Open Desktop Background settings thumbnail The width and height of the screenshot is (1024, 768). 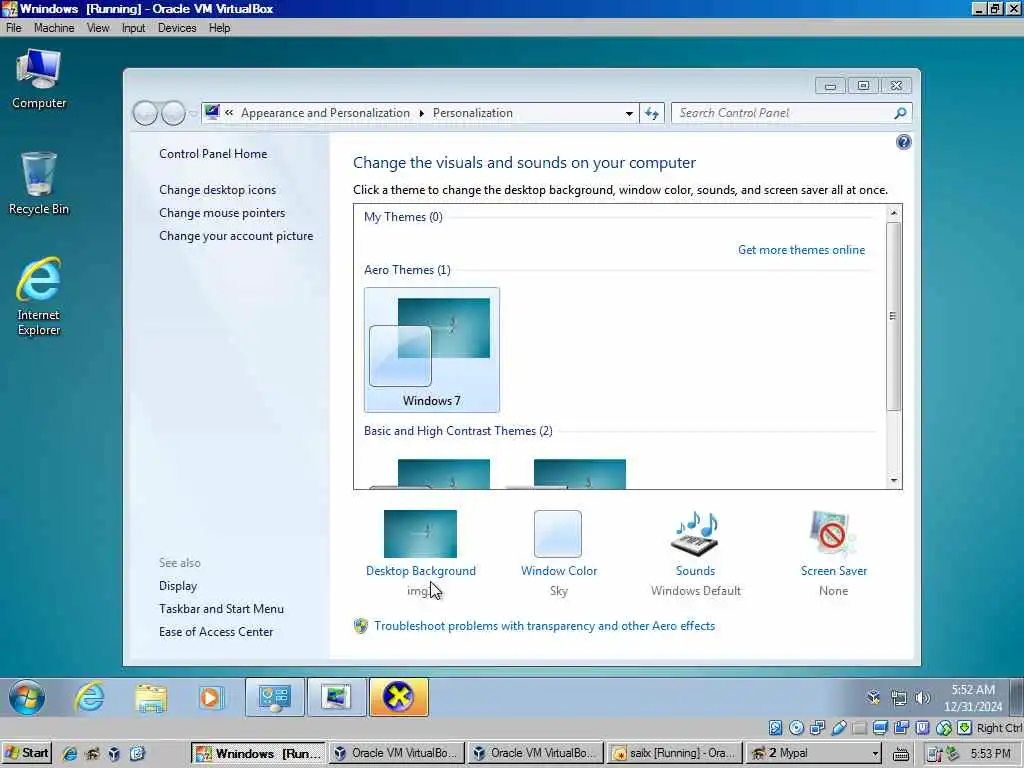(x=421, y=534)
